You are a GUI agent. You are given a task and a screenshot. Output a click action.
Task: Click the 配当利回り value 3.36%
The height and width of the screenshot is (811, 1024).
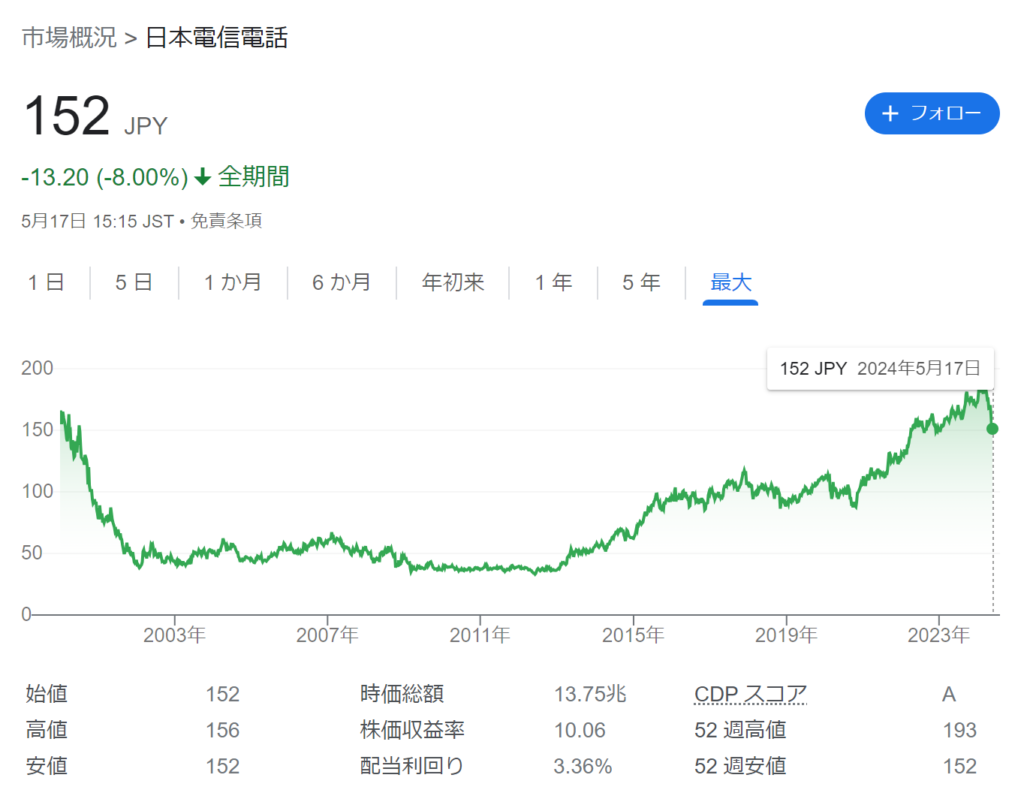click(x=583, y=765)
